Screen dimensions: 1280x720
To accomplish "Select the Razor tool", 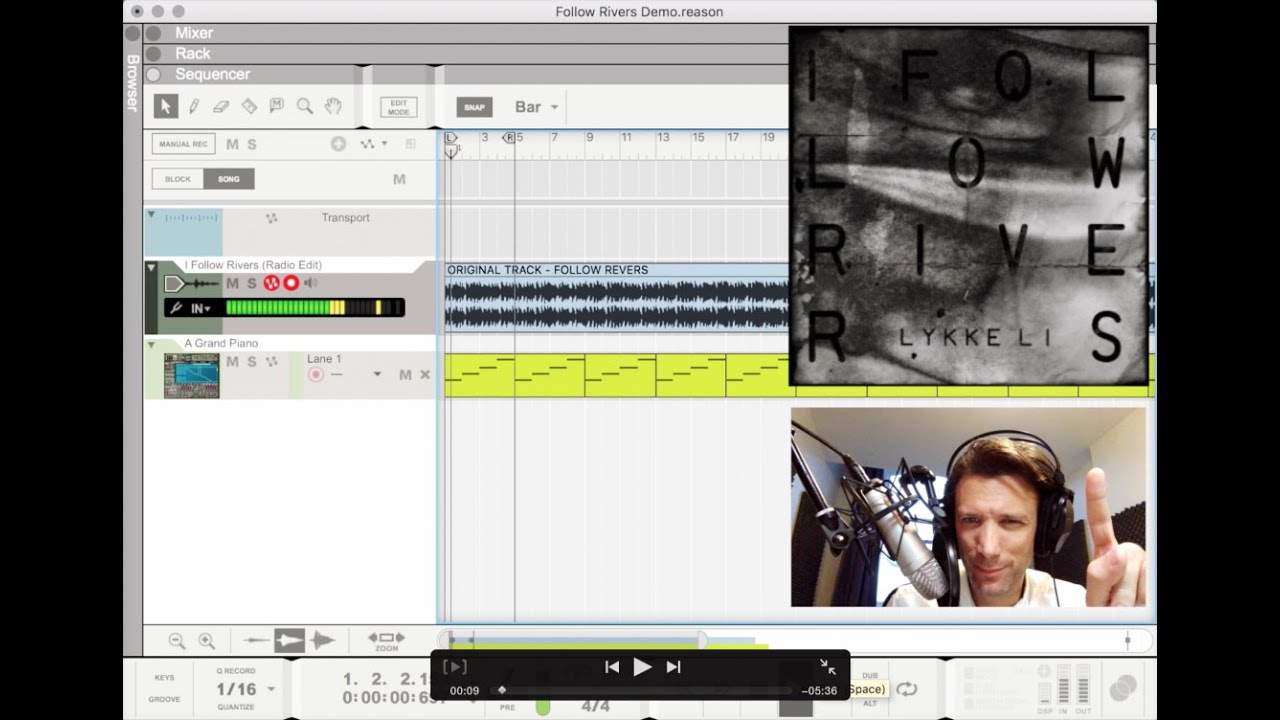I will click(x=249, y=106).
